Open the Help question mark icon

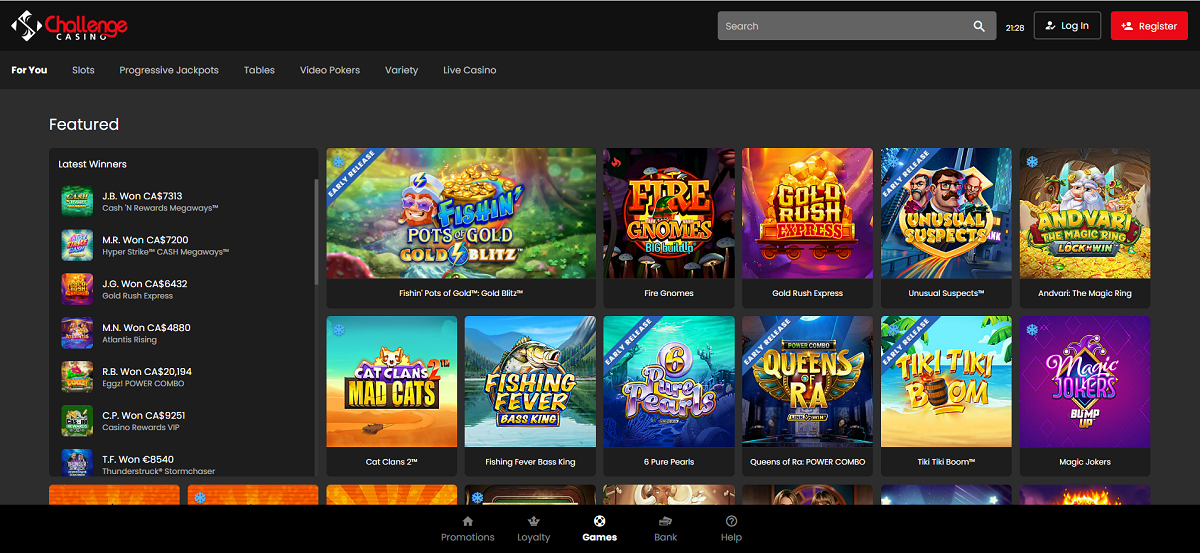tap(731, 521)
